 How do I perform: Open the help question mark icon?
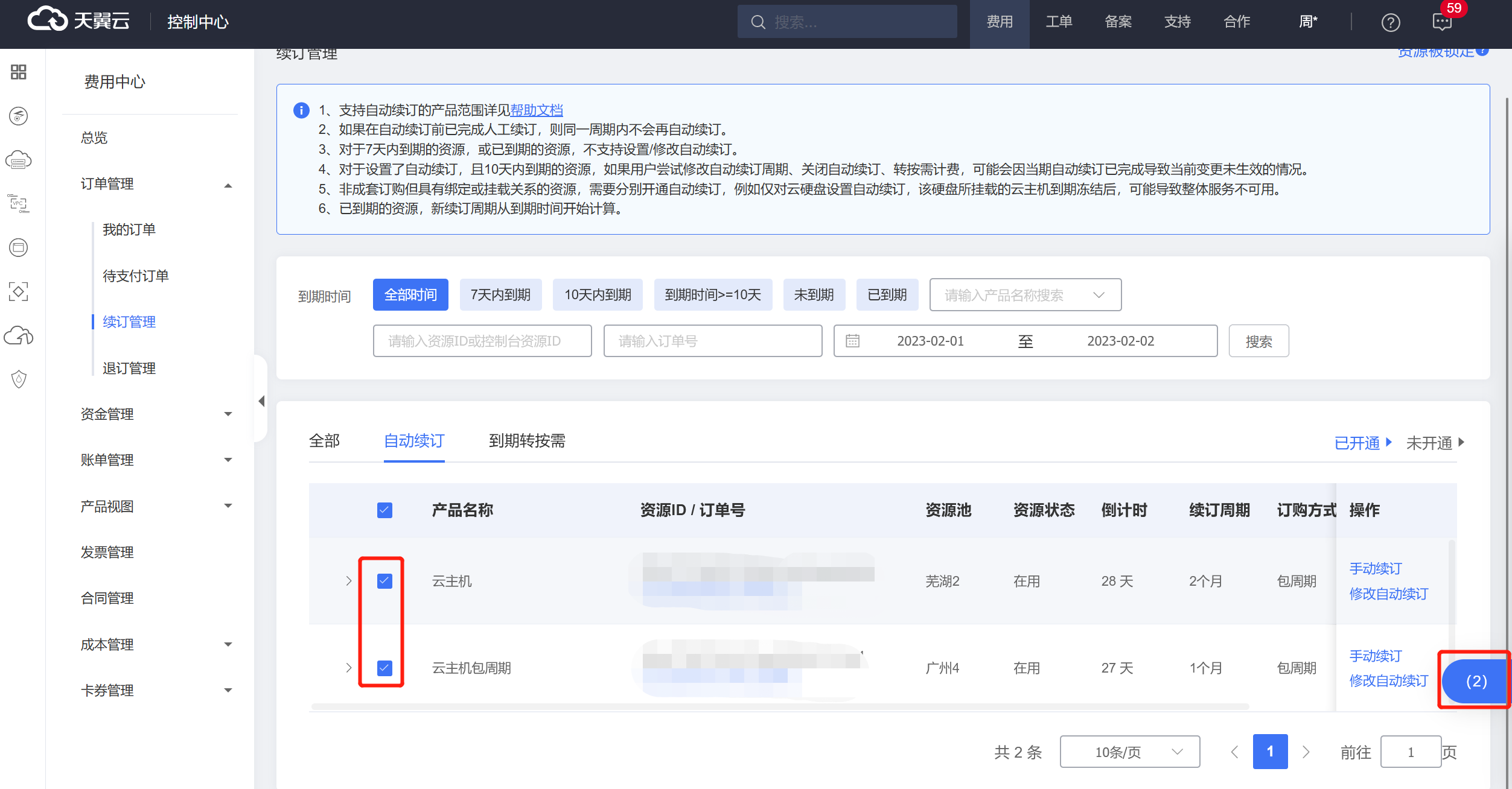point(1391,22)
